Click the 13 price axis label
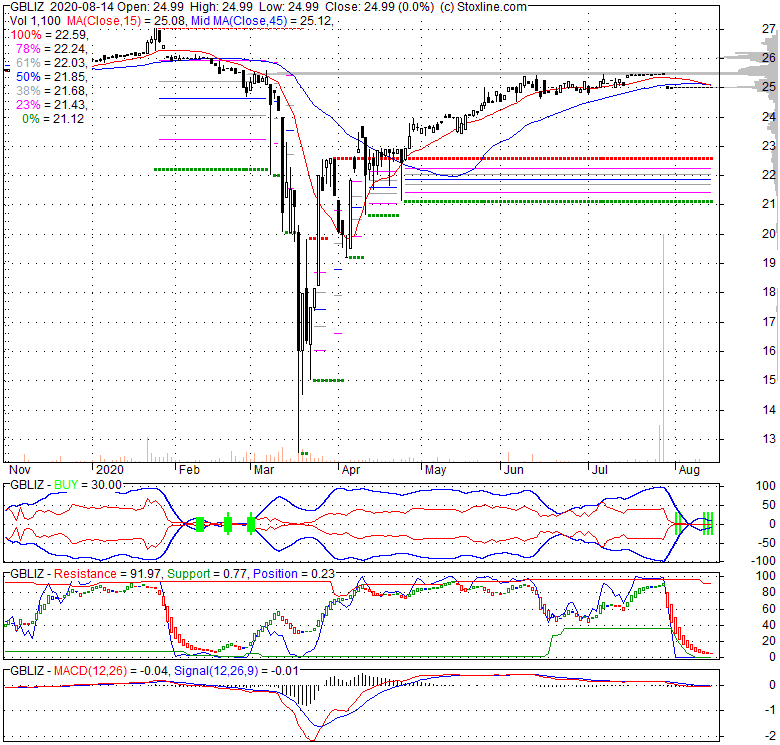780x745 pixels. [x=769, y=439]
